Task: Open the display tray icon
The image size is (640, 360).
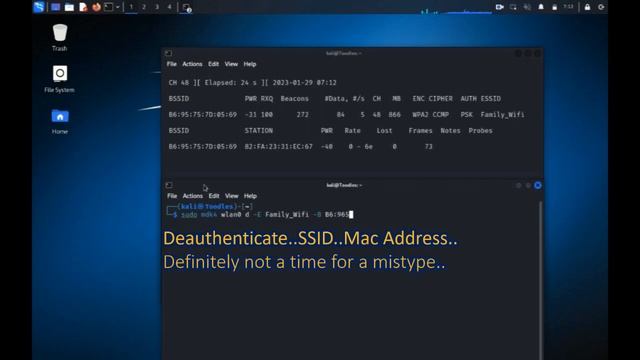Action: tap(513, 7)
